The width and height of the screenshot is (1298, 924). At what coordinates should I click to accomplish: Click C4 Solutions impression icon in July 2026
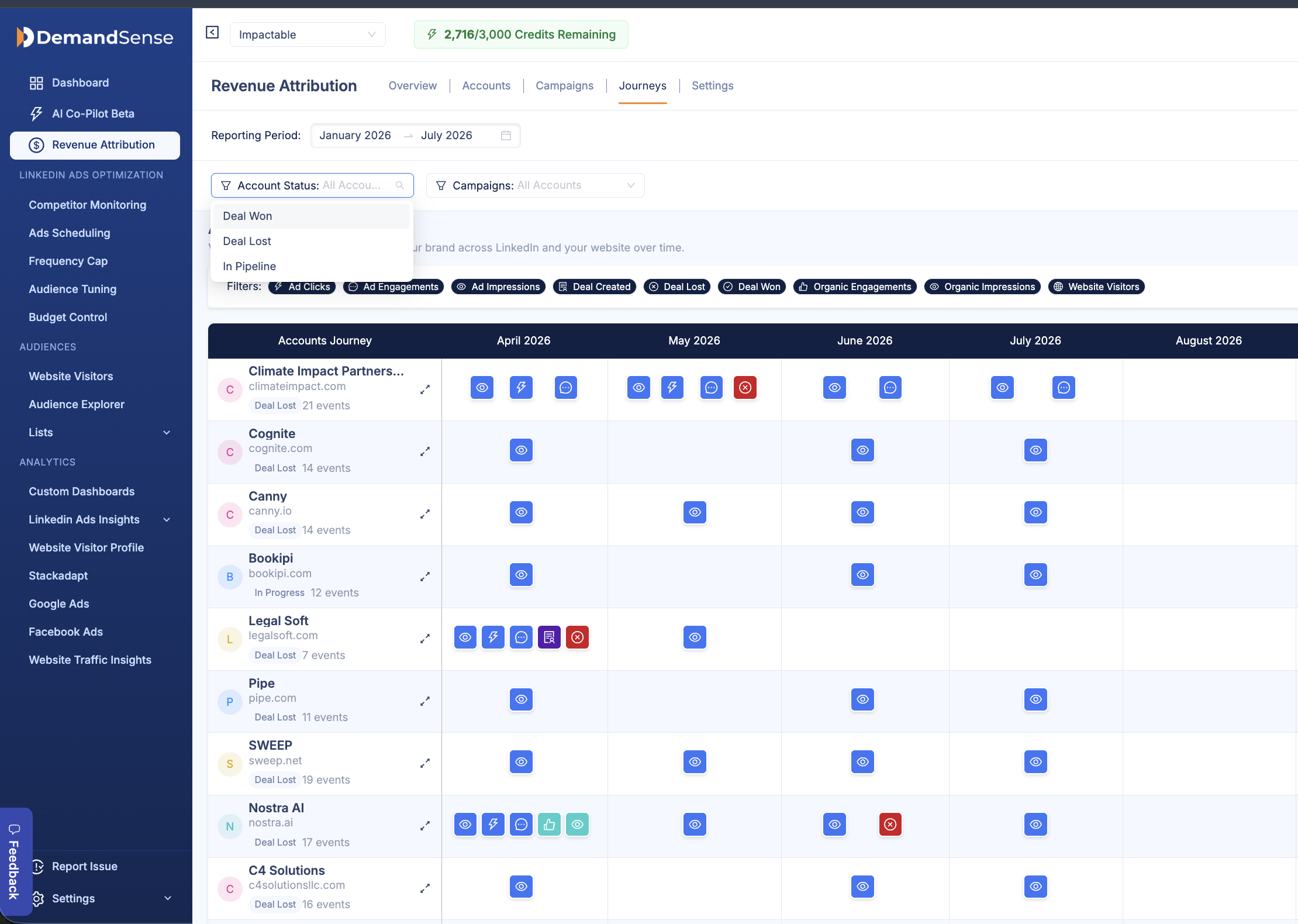[x=1035, y=887]
